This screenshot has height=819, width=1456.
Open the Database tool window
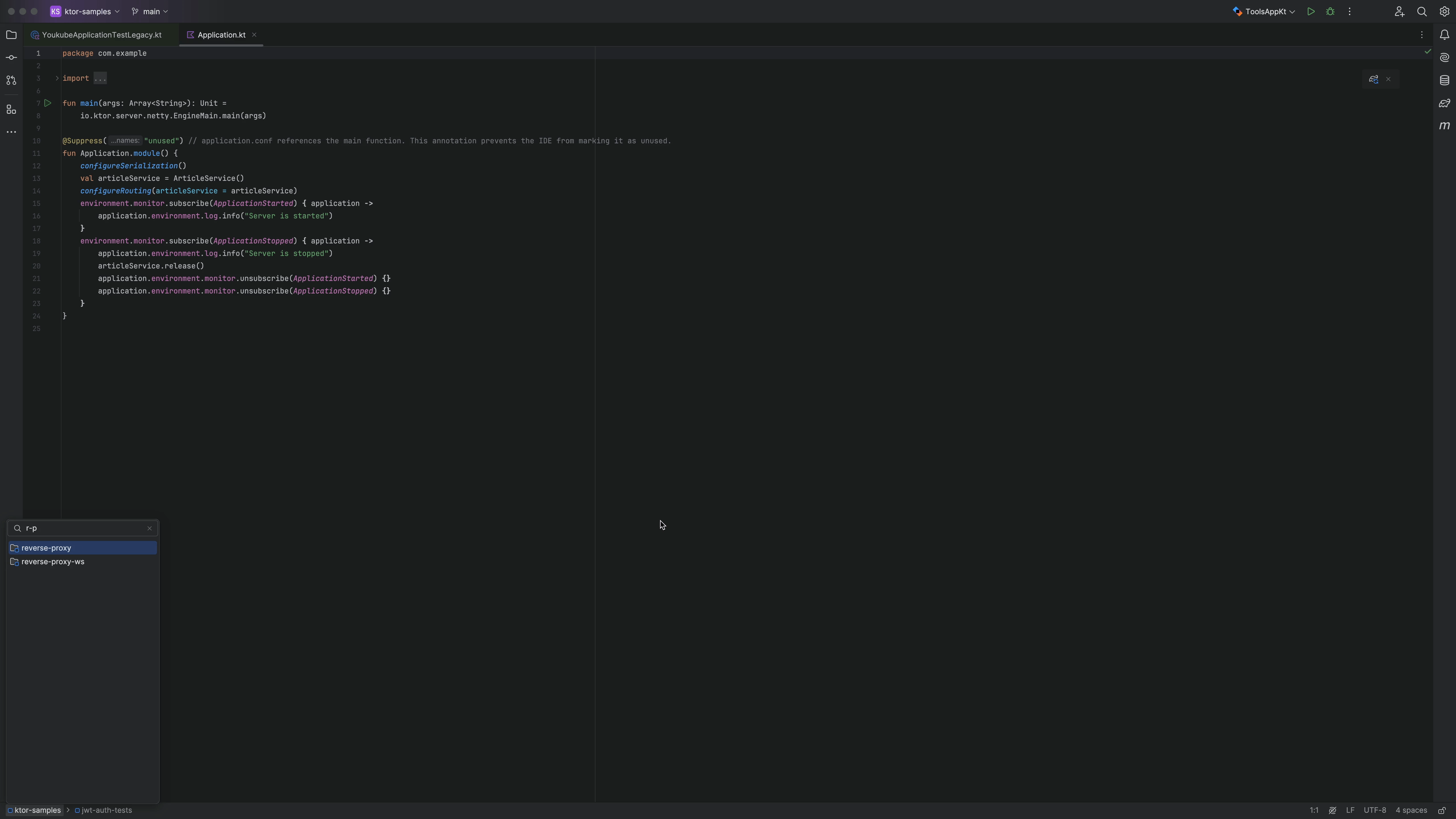coord(1445,80)
